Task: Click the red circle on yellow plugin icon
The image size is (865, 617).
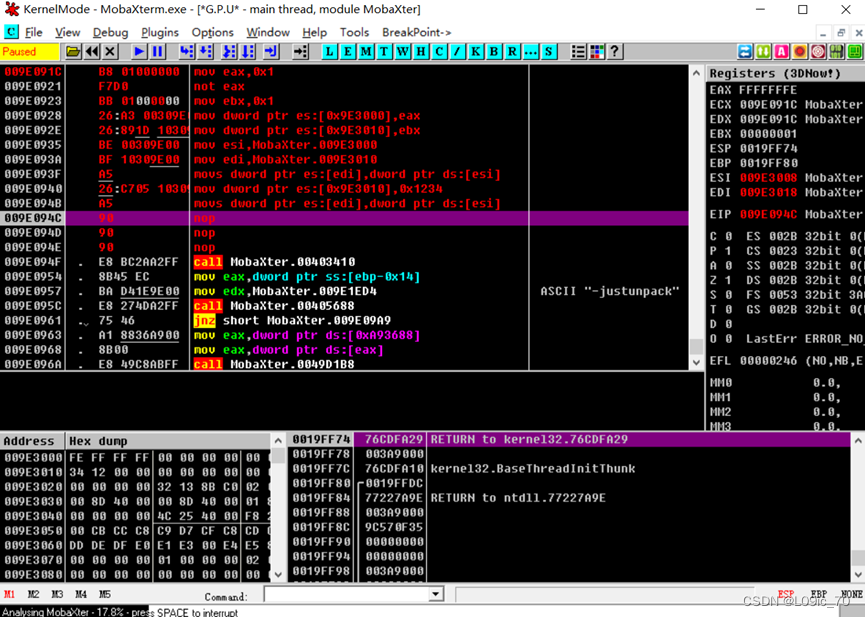Action: tap(799, 52)
